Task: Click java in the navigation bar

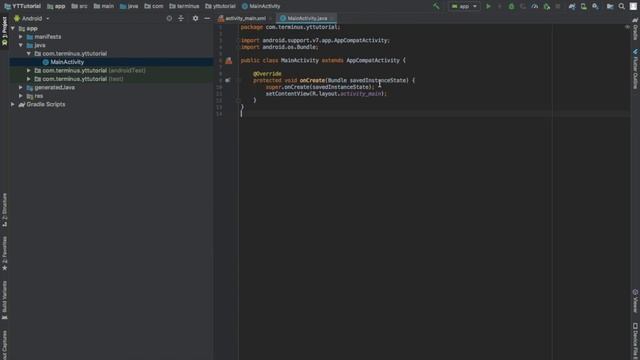Action: [129, 6]
